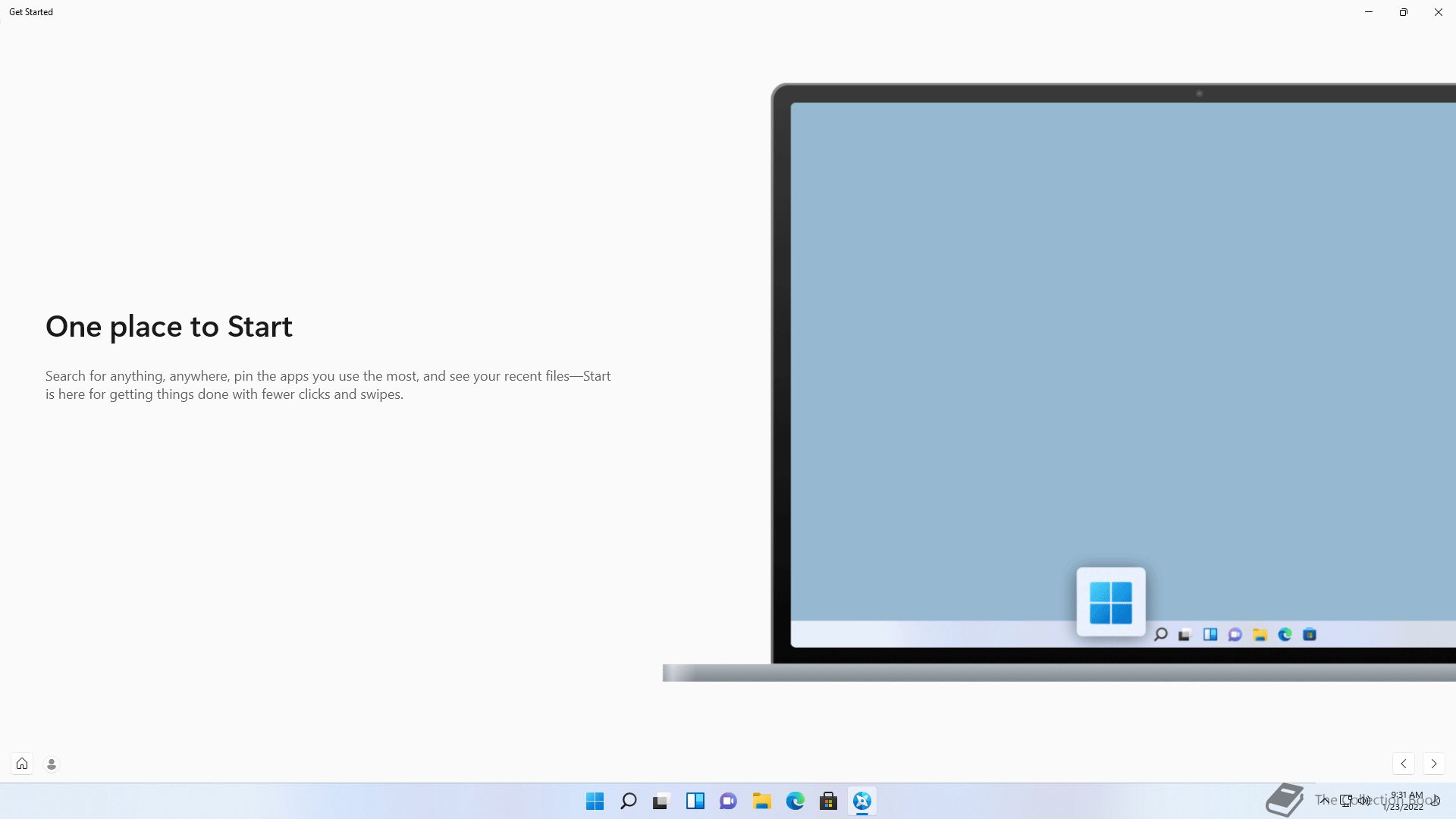1456x819 pixels.
Task: Open the account profile icon
Action: tap(52, 764)
